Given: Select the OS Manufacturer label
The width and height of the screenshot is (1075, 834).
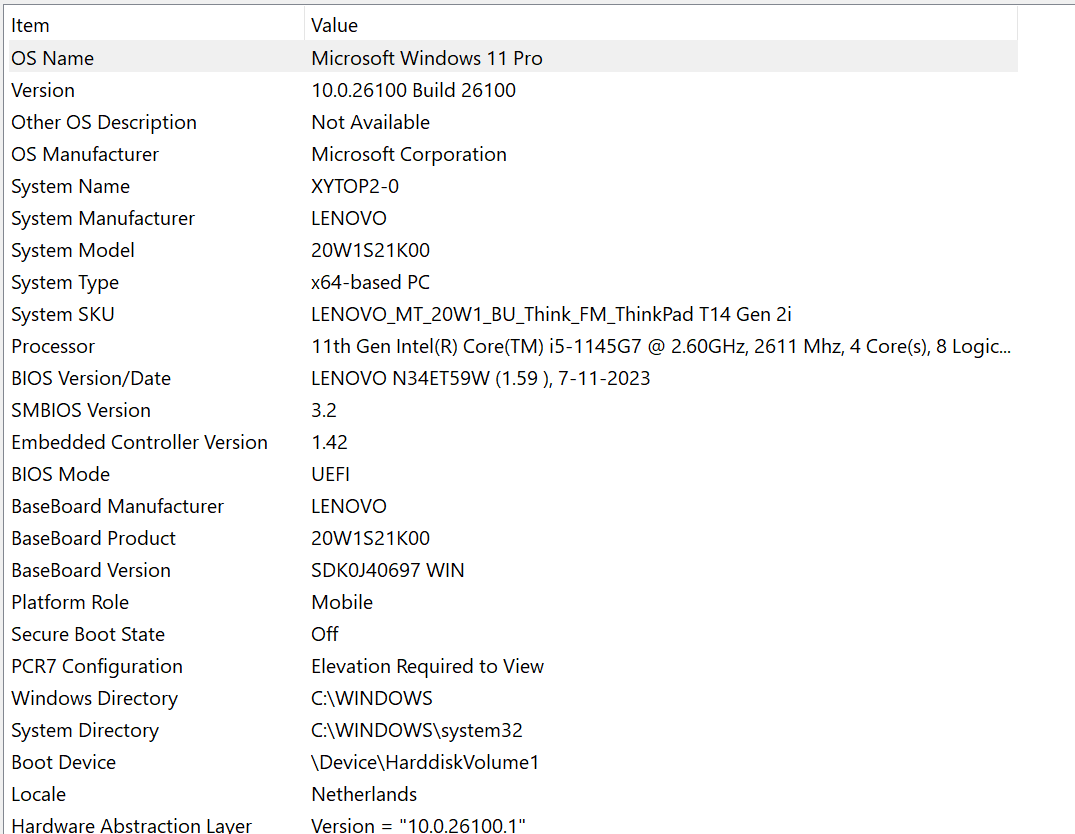Looking at the screenshot, I should [x=85, y=154].
